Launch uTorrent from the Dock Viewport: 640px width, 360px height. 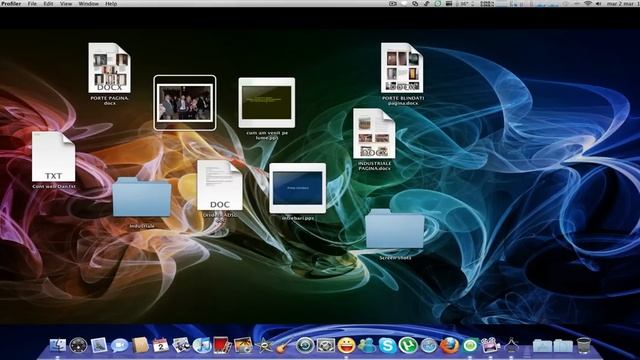coord(408,346)
